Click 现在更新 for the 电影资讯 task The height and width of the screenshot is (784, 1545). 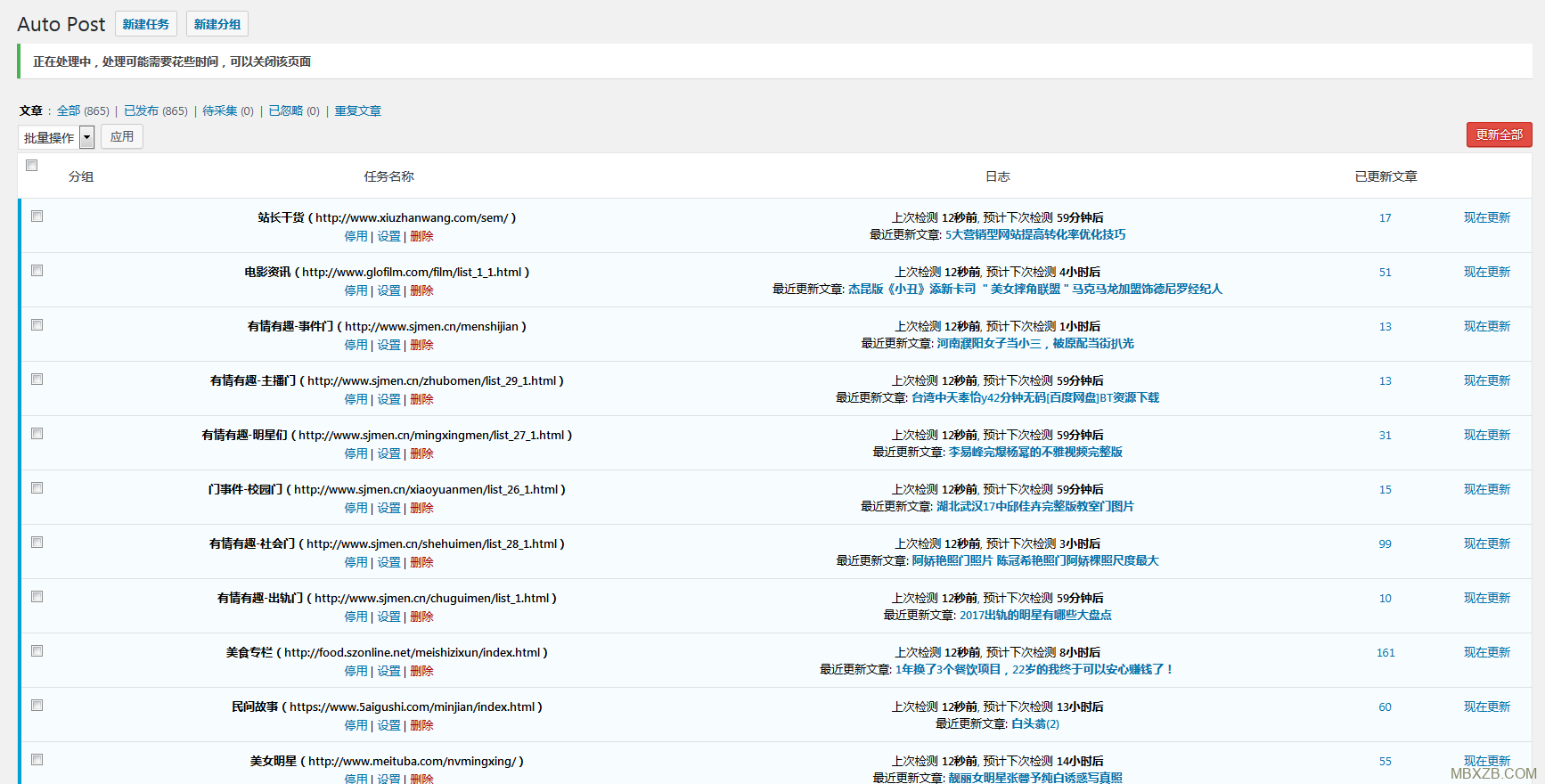[x=1487, y=272]
